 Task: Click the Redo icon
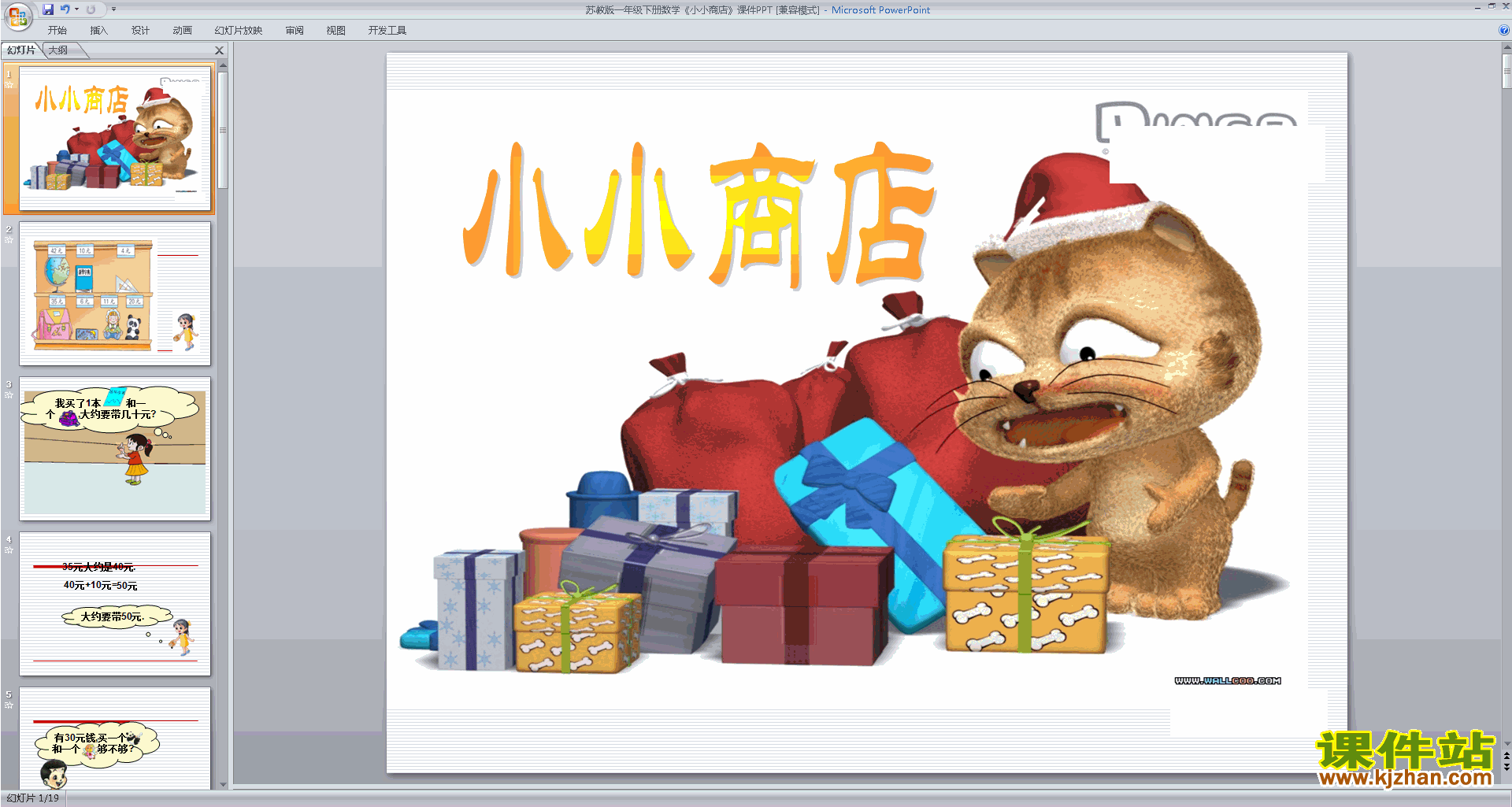coord(91,9)
